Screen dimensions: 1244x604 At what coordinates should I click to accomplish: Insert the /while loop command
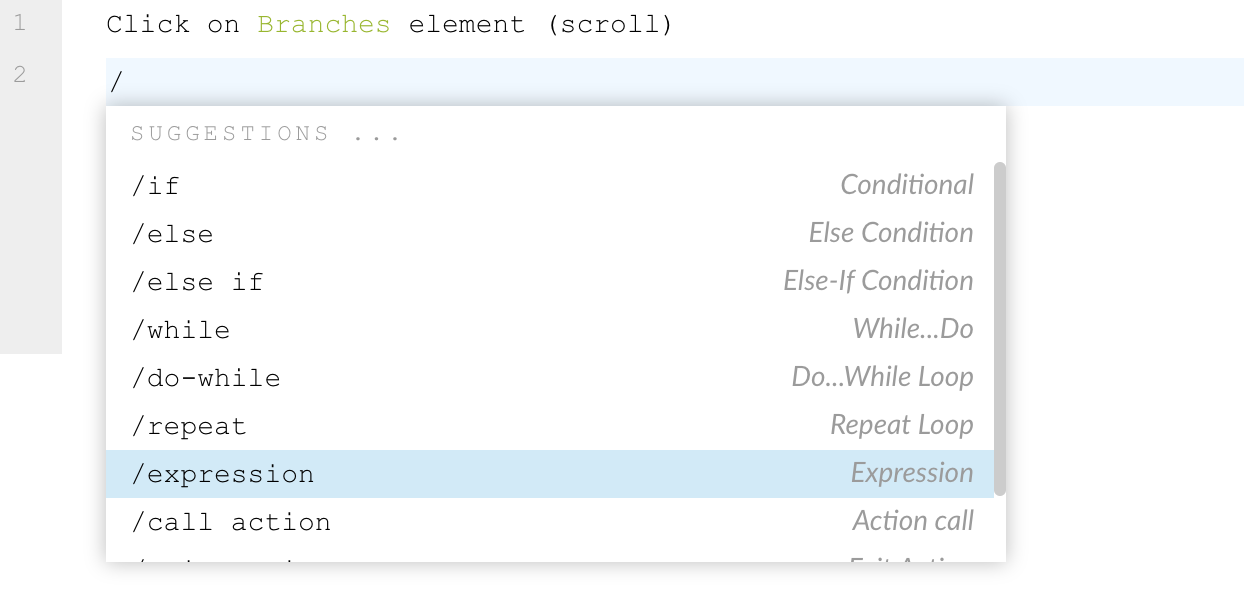pos(550,330)
